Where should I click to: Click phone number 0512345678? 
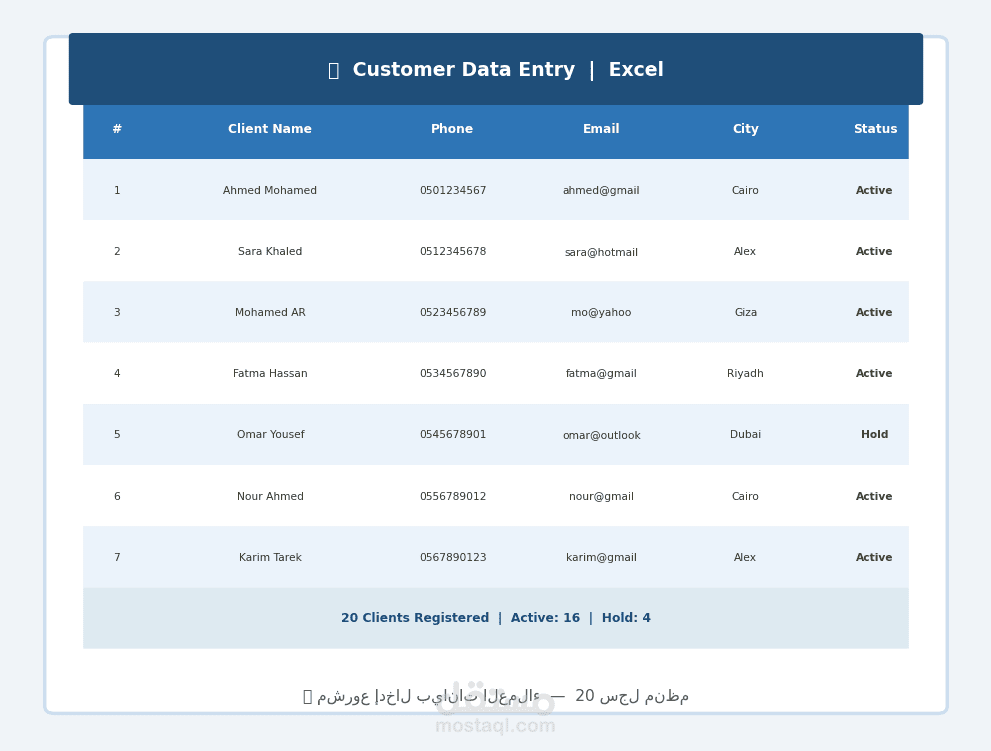pyautogui.click(x=453, y=252)
